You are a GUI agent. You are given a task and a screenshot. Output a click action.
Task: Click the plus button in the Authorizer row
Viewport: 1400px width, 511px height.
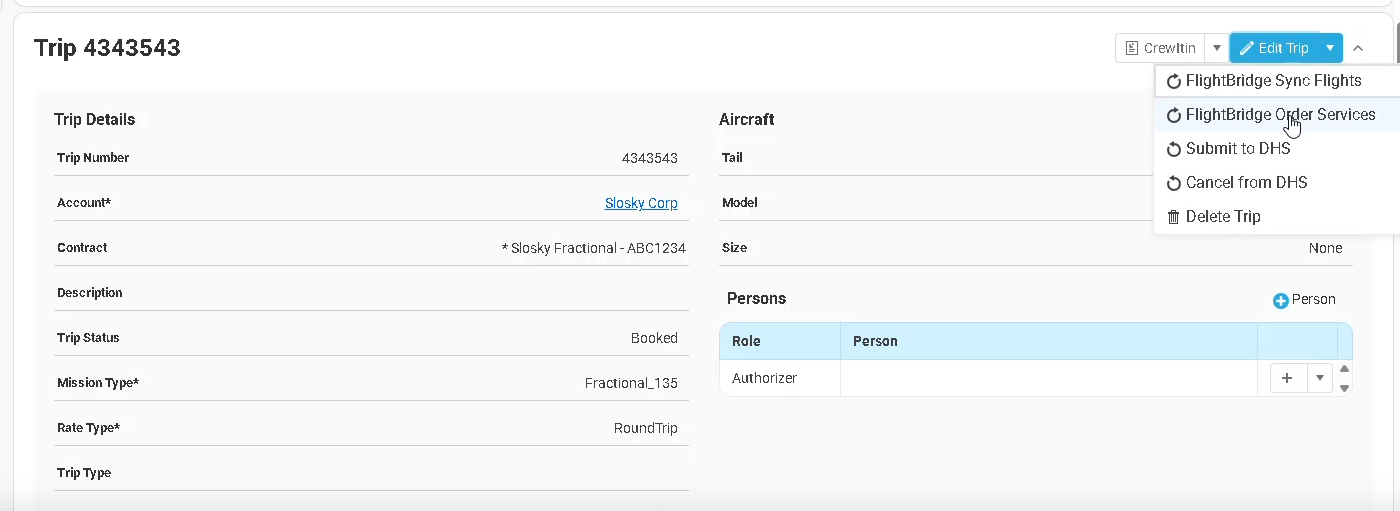[x=1287, y=378]
